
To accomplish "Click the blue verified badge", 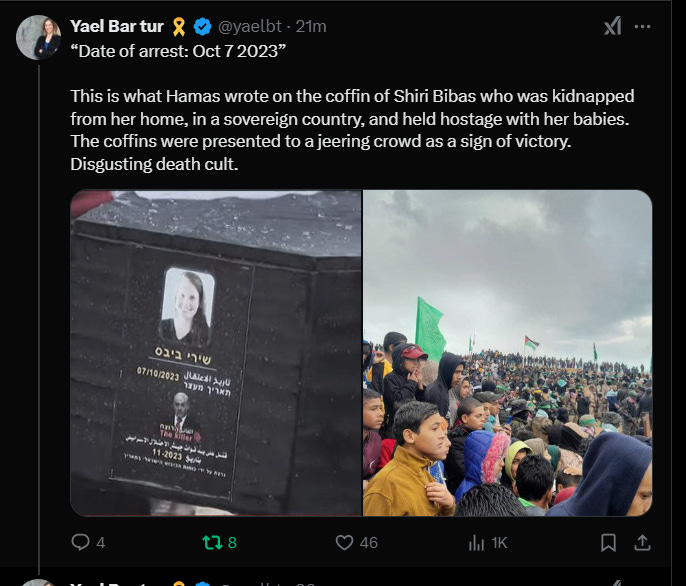I will click(202, 26).
